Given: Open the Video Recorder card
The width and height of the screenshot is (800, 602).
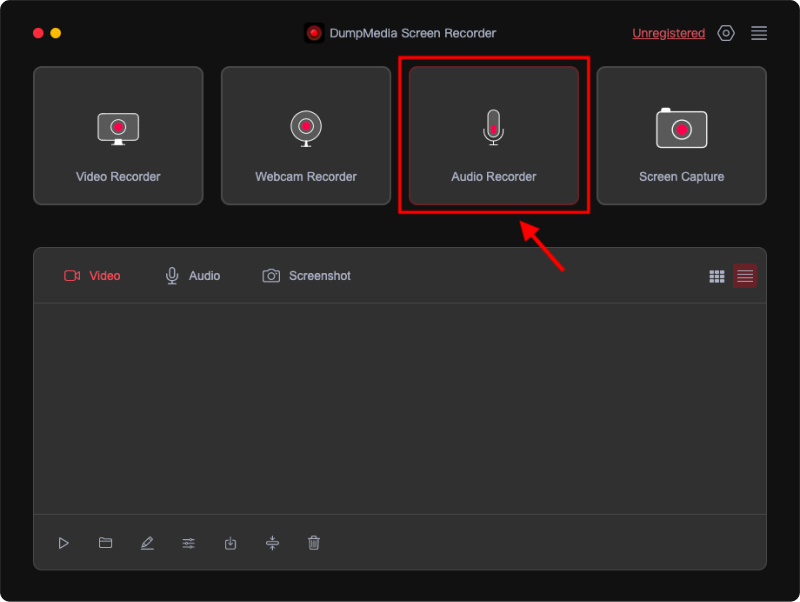Looking at the screenshot, I should pyautogui.click(x=118, y=136).
